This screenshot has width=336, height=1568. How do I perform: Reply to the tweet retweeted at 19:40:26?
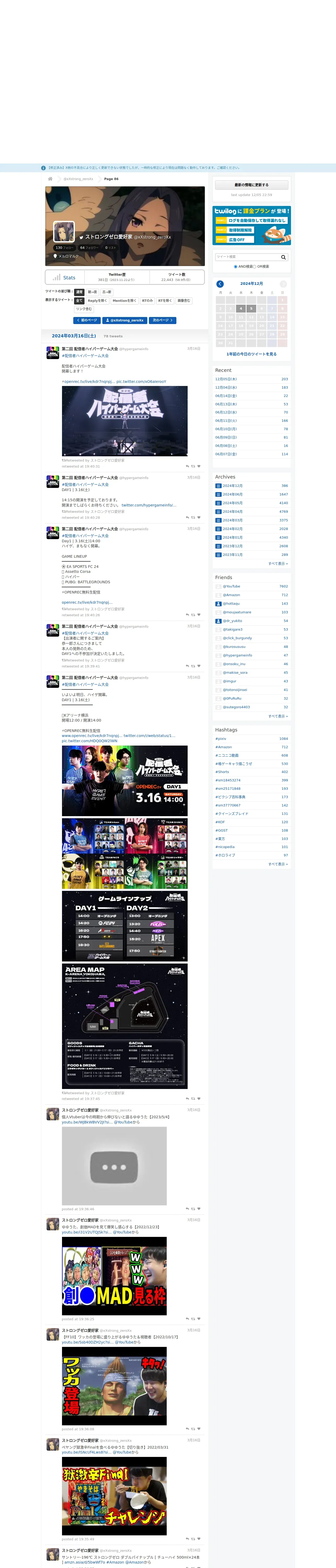pos(187,615)
